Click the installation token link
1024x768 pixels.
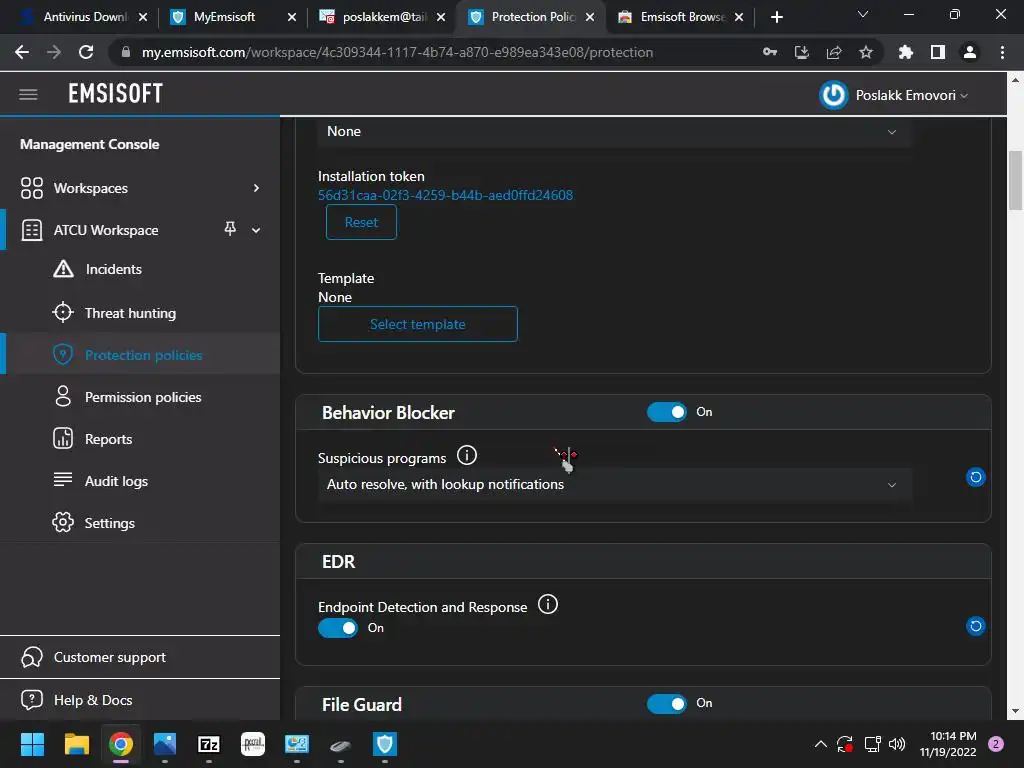pyautogui.click(x=445, y=195)
